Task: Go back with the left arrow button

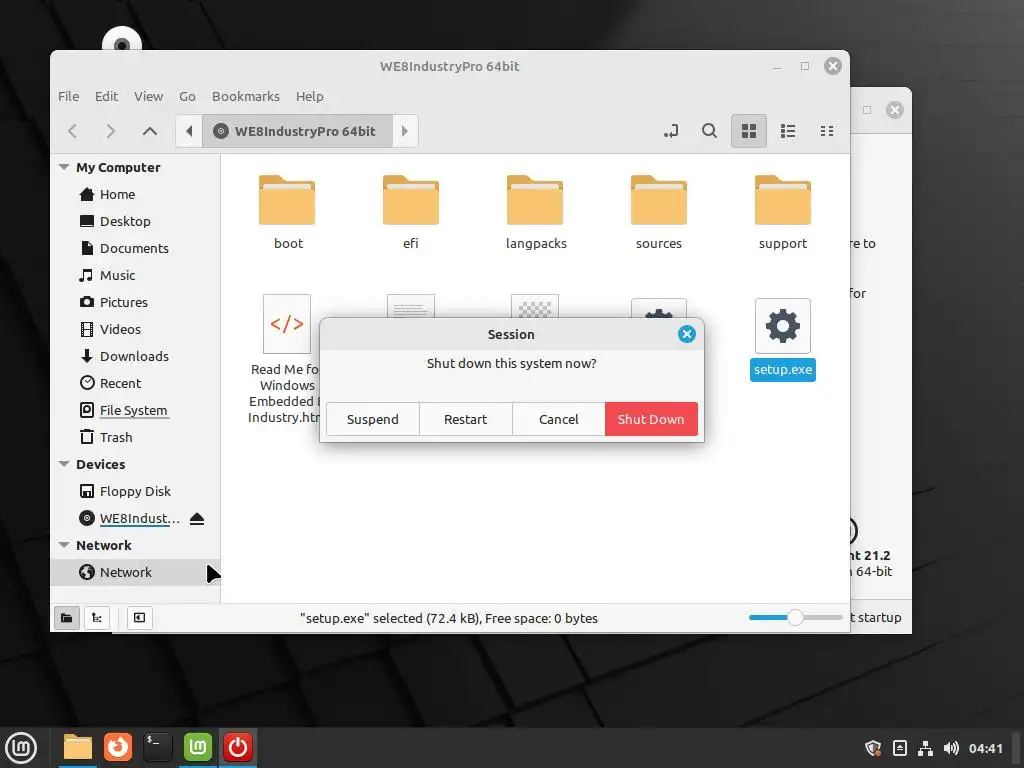Action: (x=72, y=131)
